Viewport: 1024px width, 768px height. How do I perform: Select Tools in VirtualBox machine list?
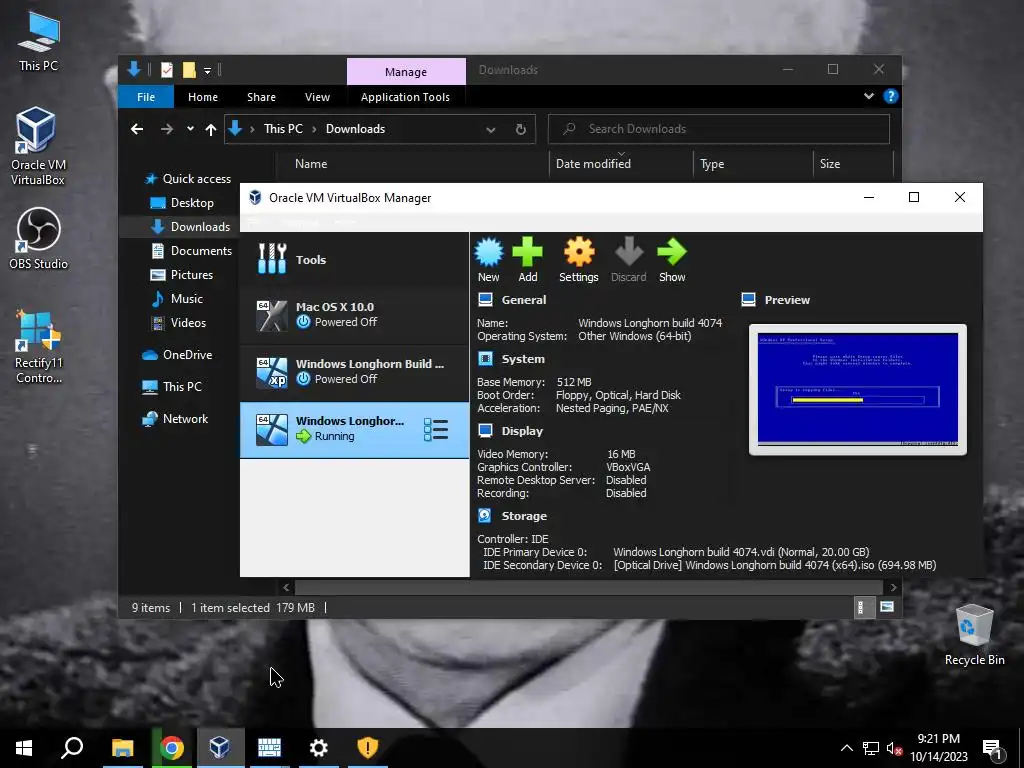click(x=355, y=259)
